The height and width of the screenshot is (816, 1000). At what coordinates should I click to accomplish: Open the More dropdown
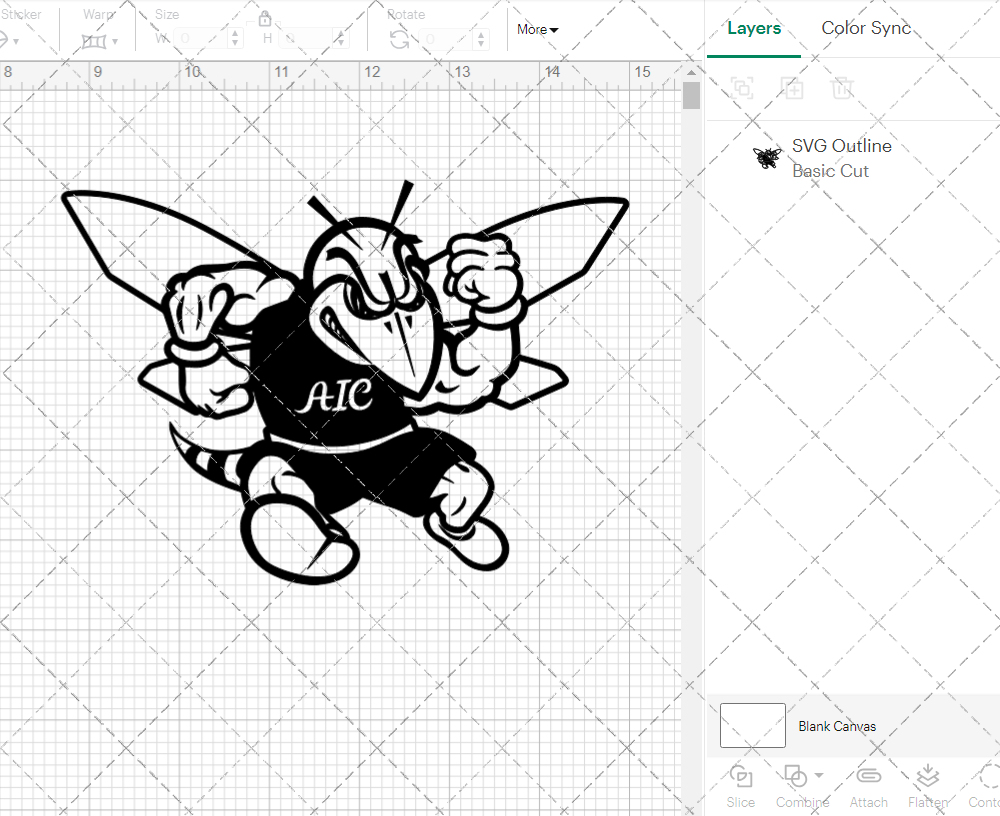click(537, 30)
